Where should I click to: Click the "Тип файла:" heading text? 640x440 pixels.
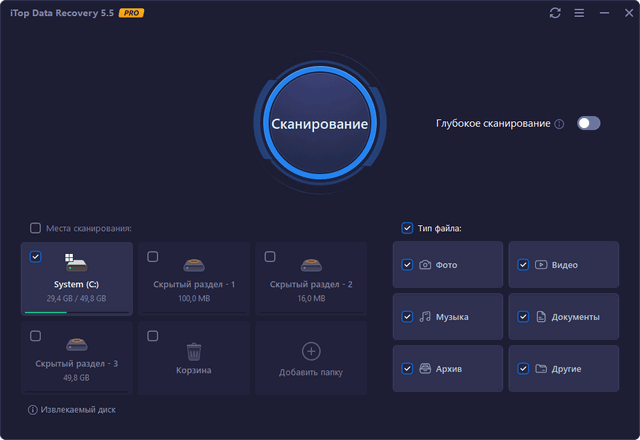pos(440,228)
